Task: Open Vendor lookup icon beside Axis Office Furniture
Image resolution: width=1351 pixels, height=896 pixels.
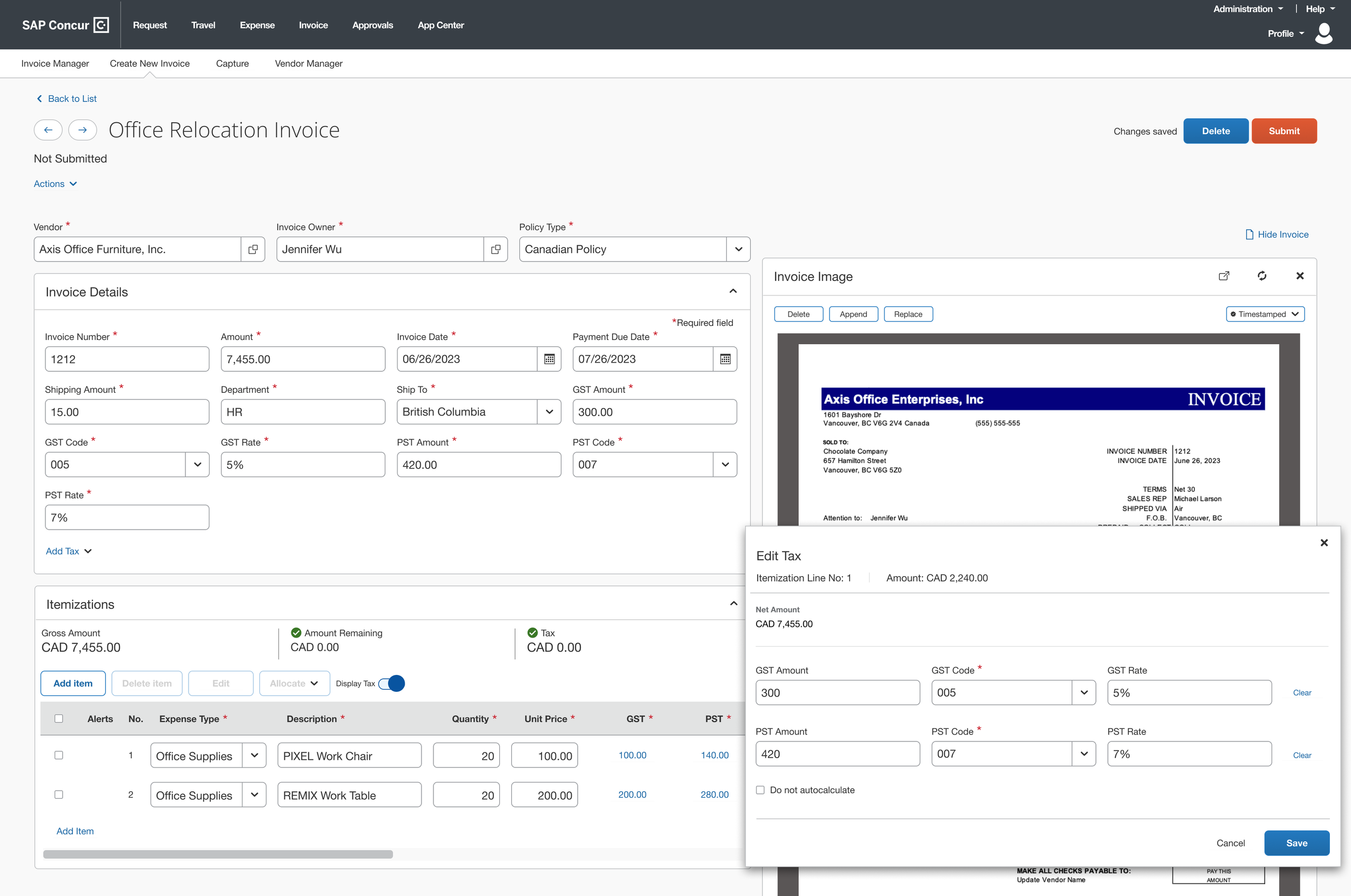Action: [252, 249]
